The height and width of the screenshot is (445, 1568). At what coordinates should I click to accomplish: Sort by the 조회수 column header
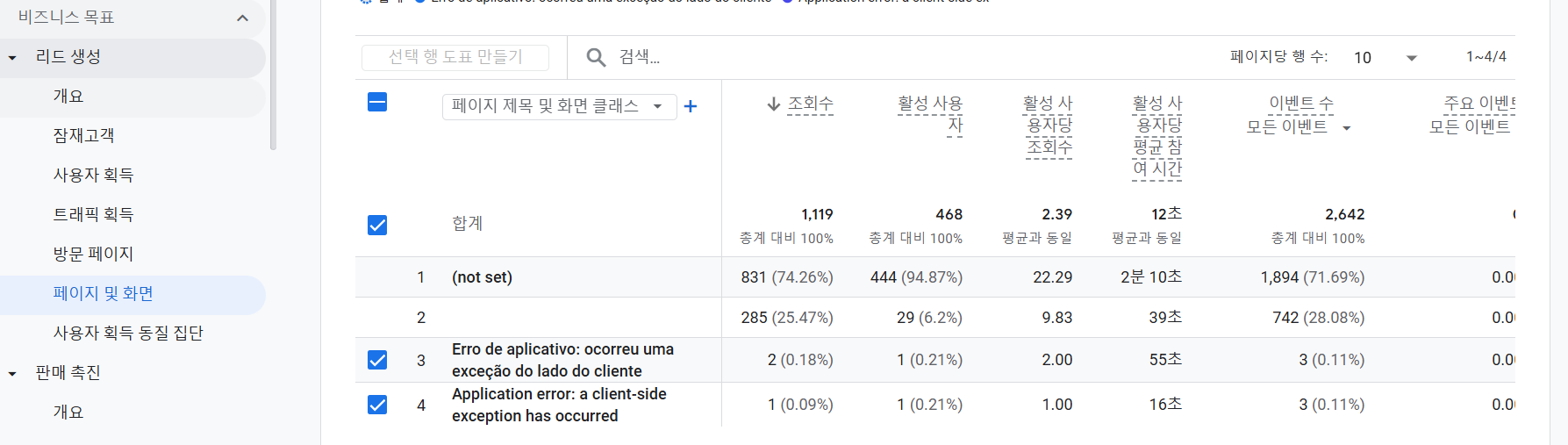(x=810, y=104)
